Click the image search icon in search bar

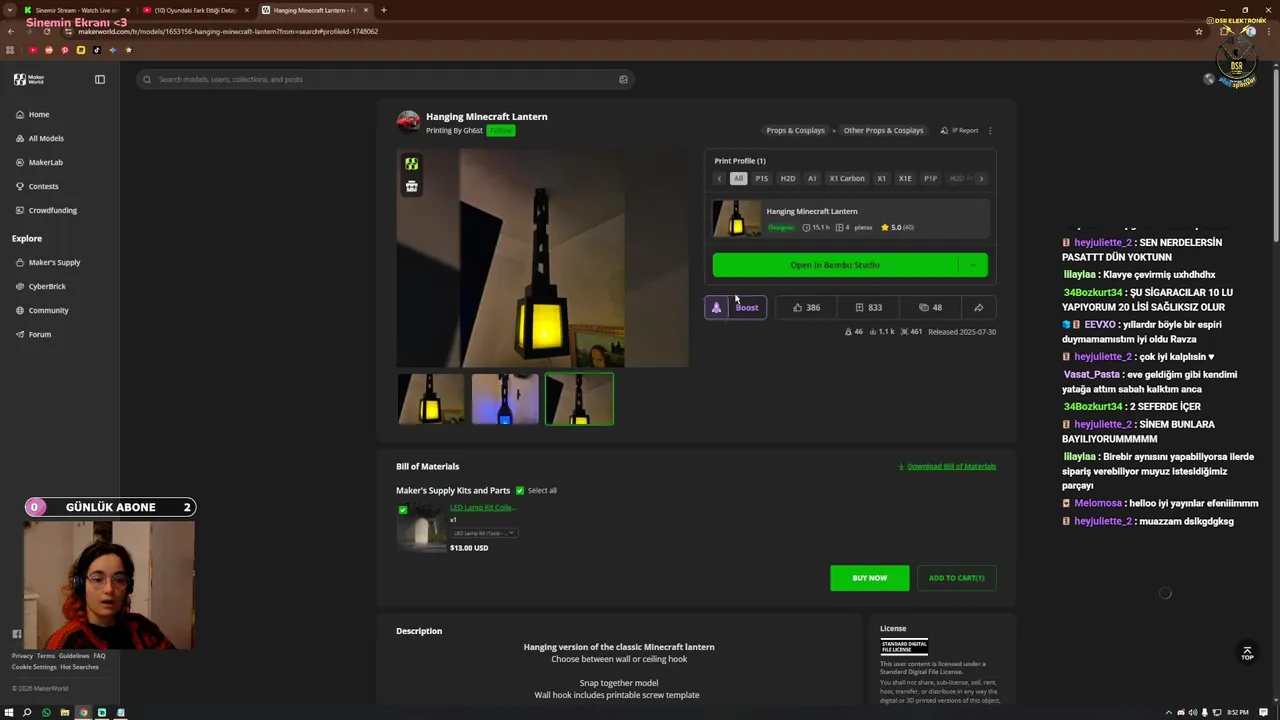pos(623,79)
